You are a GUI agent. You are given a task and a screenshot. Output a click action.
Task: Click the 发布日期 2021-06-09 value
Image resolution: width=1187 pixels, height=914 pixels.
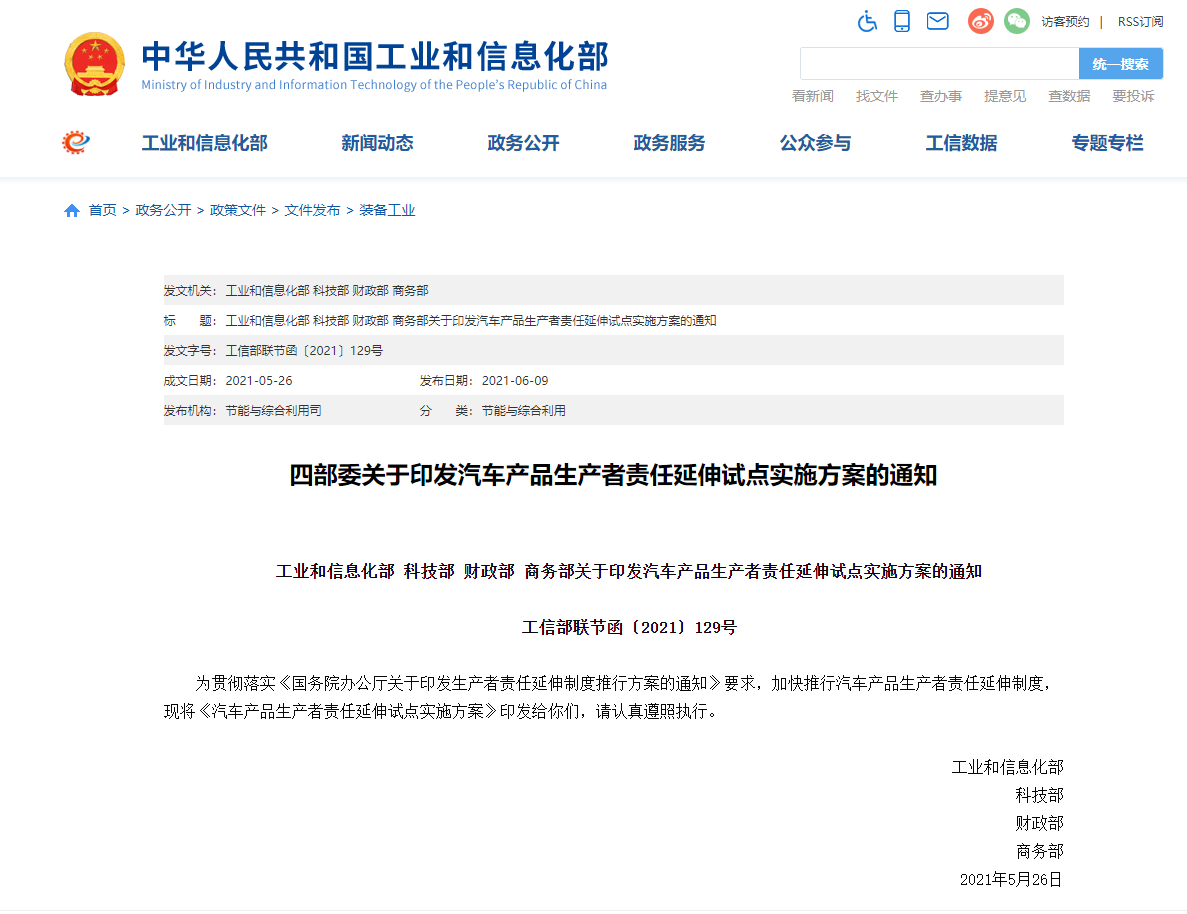515,381
